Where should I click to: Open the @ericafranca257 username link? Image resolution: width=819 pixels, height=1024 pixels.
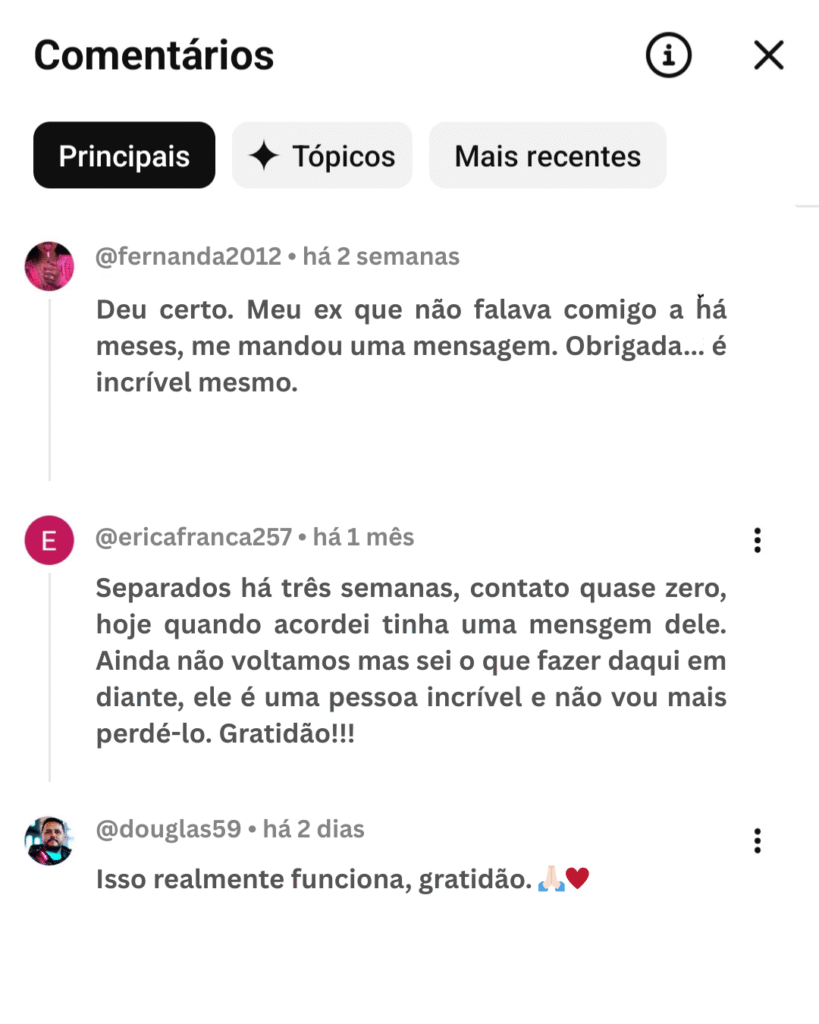(193, 537)
